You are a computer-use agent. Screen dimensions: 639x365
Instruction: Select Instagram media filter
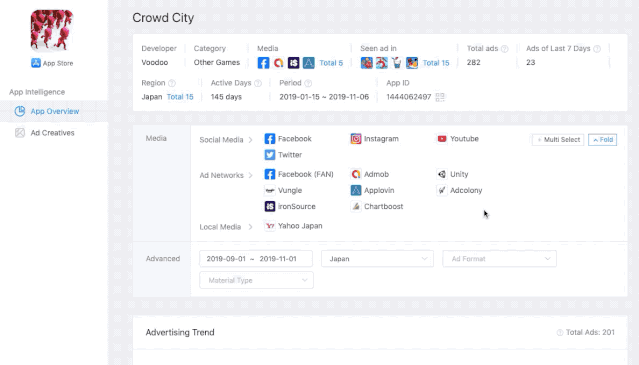[x=375, y=139]
